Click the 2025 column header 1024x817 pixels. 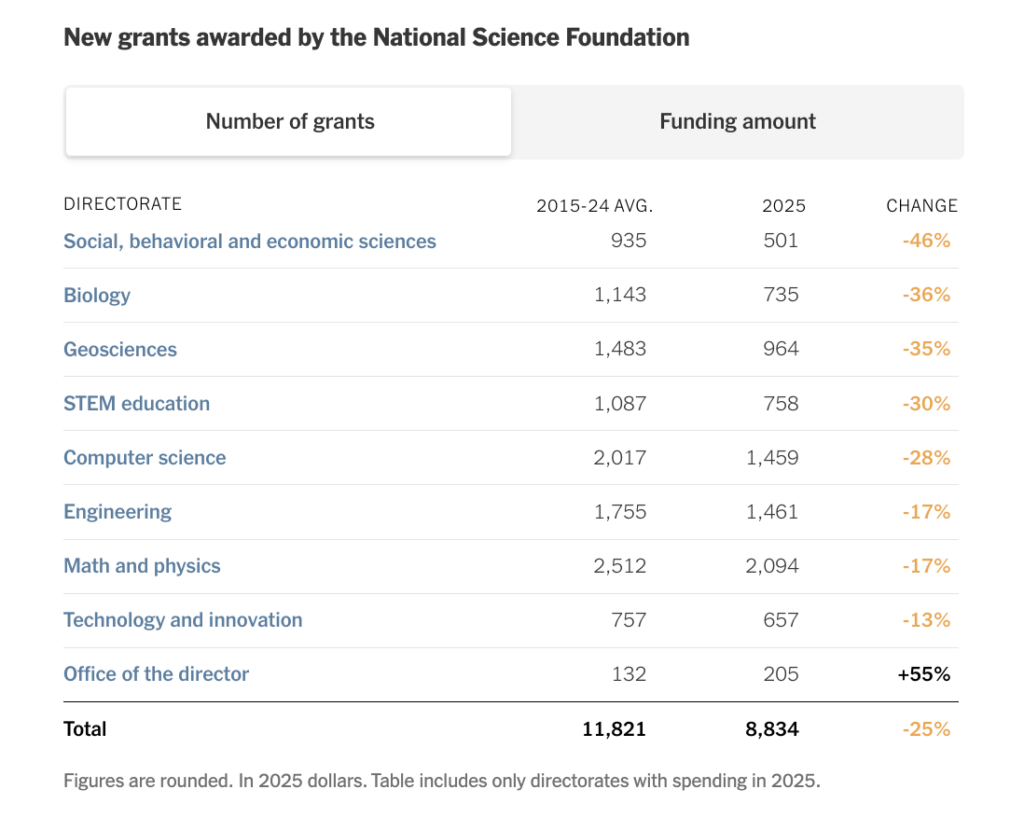(784, 206)
